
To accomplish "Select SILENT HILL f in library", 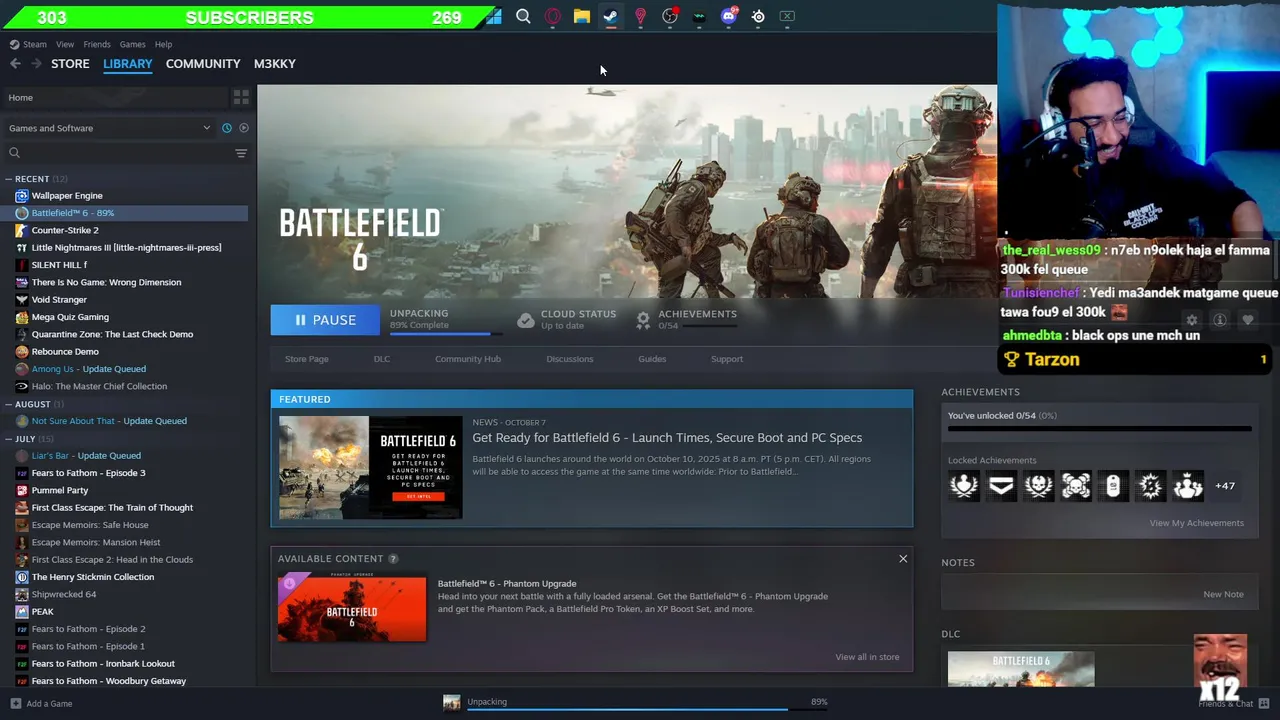I will point(59,265).
